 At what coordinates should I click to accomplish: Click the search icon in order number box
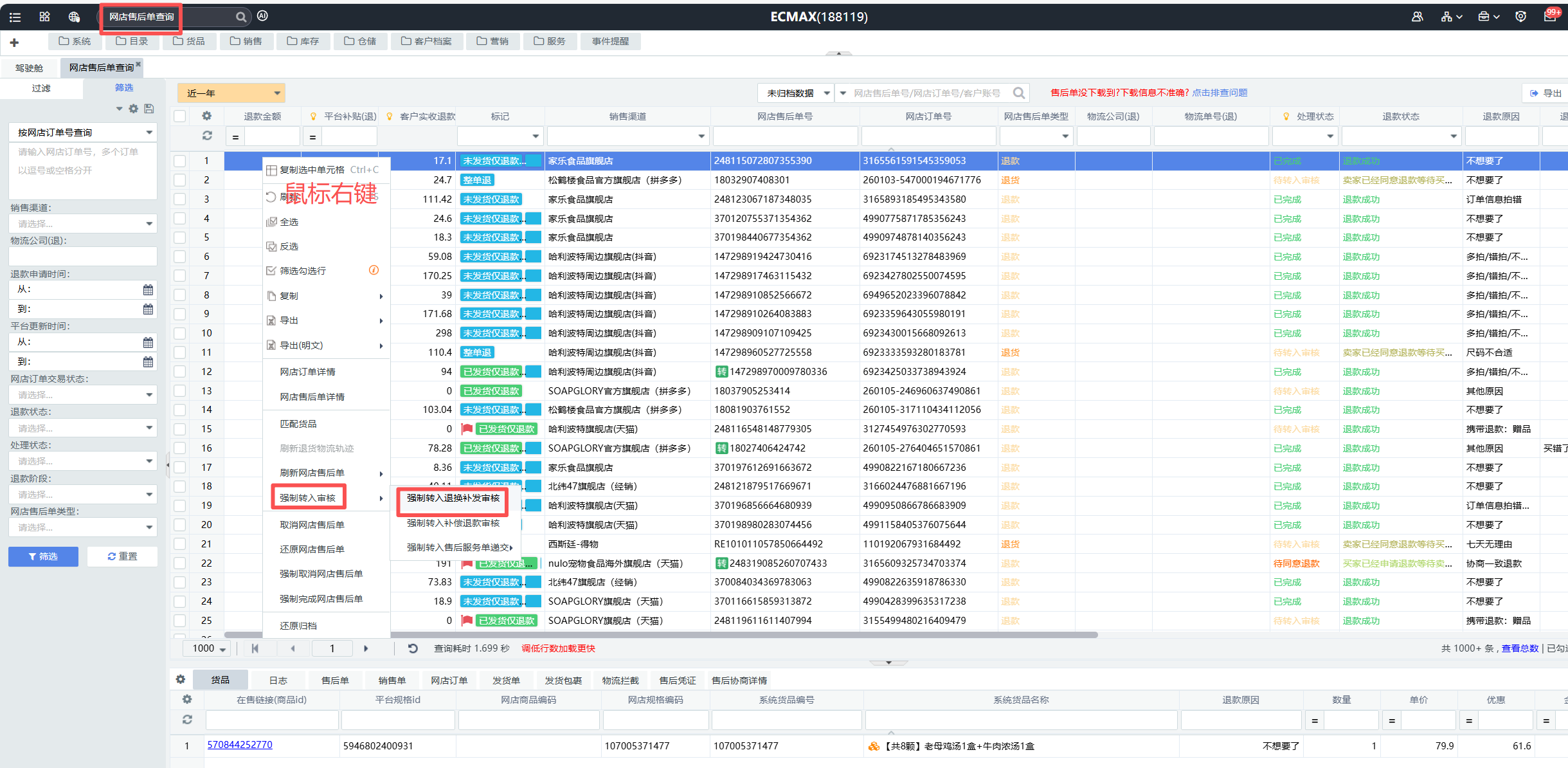pyautogui.click(x=1019, y=93)
